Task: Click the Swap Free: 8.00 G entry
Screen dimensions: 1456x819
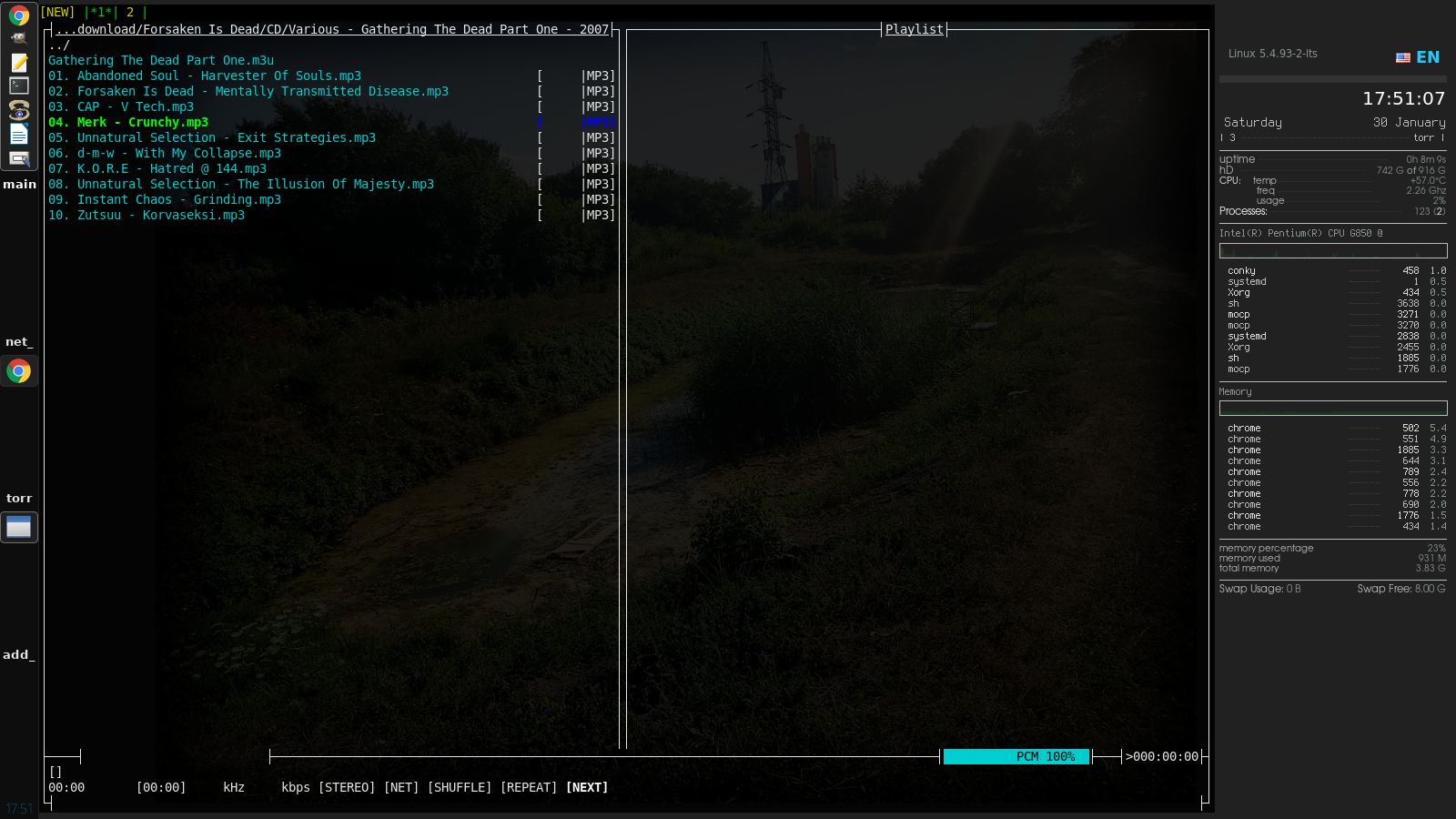Action: (1401, 589)
